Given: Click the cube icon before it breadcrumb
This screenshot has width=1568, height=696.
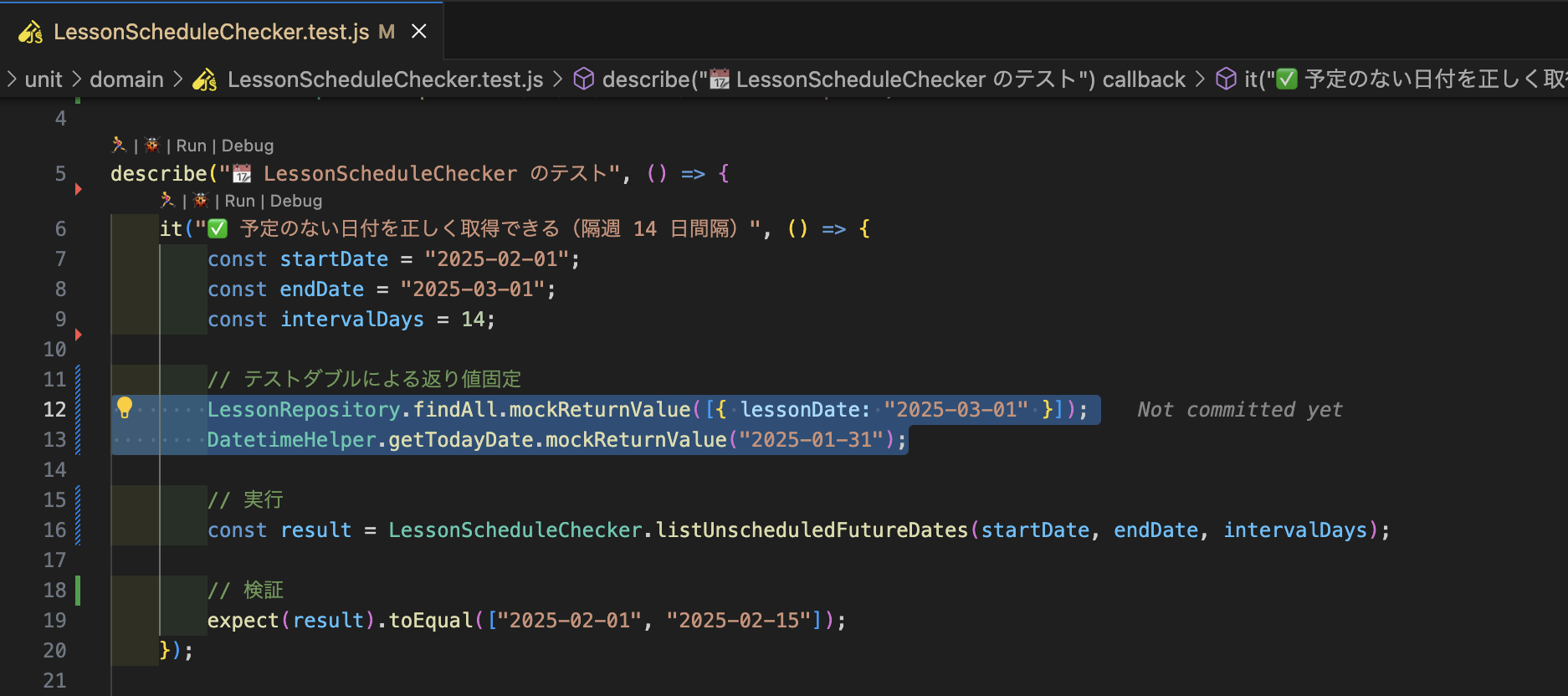Looking at the screenshot, I should pos(1226,79).
